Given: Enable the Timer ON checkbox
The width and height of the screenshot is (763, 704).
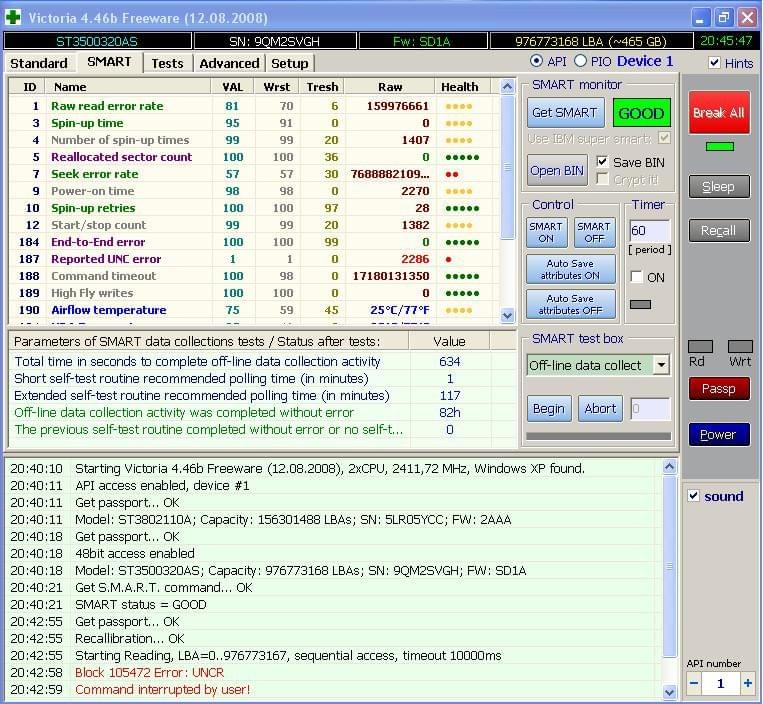Looking at the screenshot, I should pyautogui.click(x=636, y=277).
